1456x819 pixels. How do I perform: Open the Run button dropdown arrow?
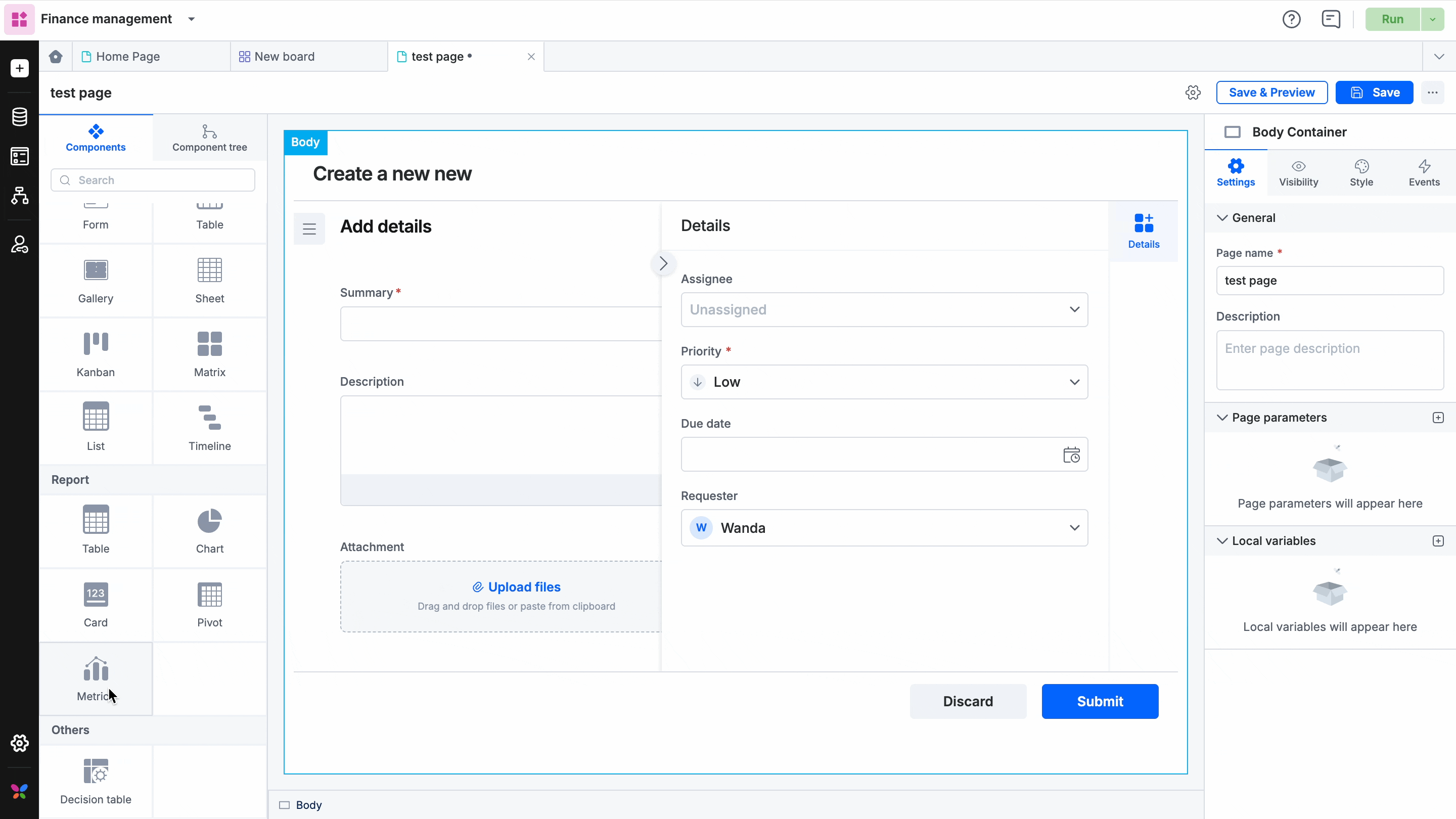tap(1432, 19)
